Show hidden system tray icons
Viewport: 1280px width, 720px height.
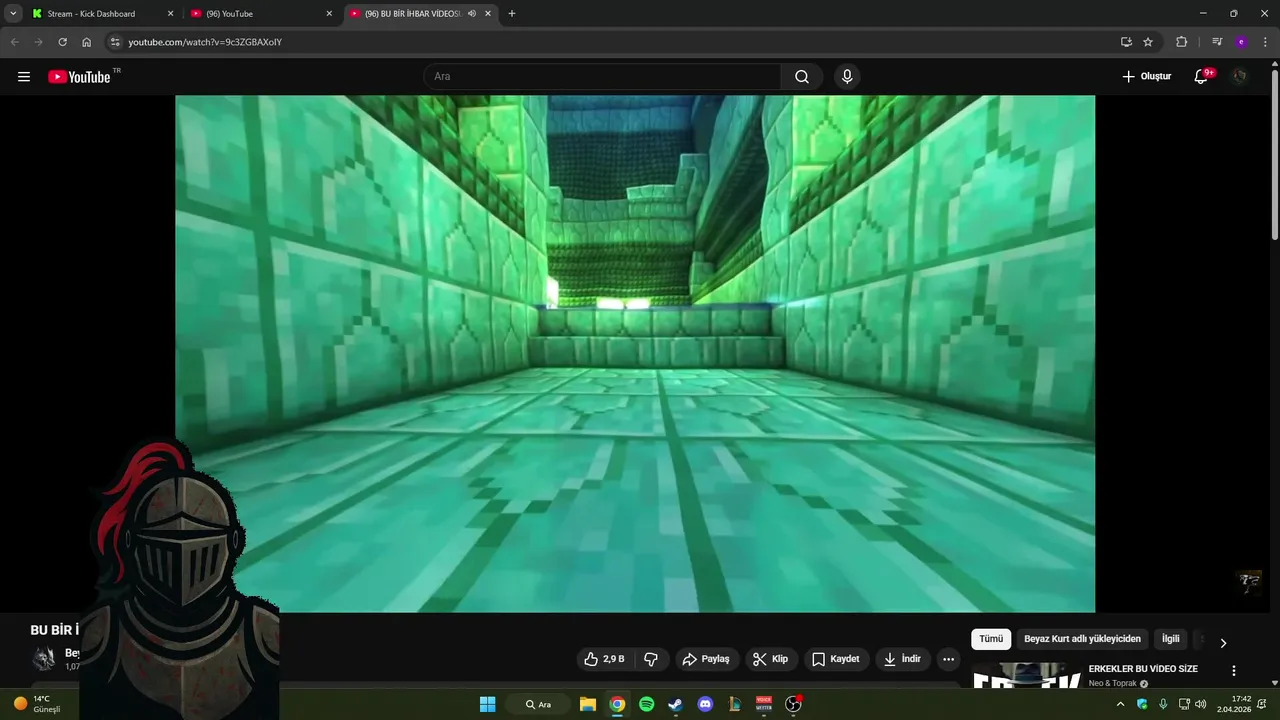tap(1120, 704)
